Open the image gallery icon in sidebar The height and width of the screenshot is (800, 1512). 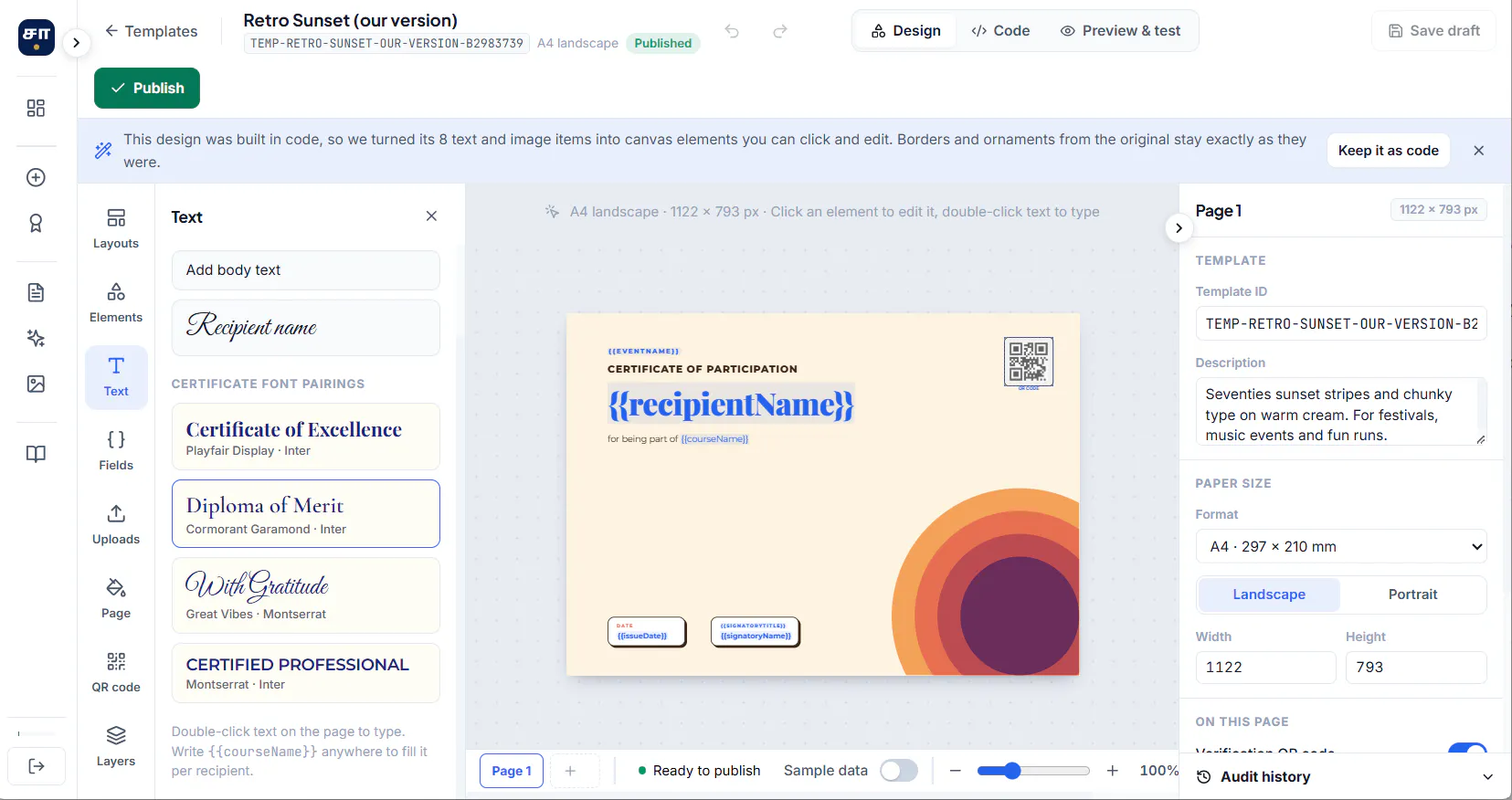point(36,384)
